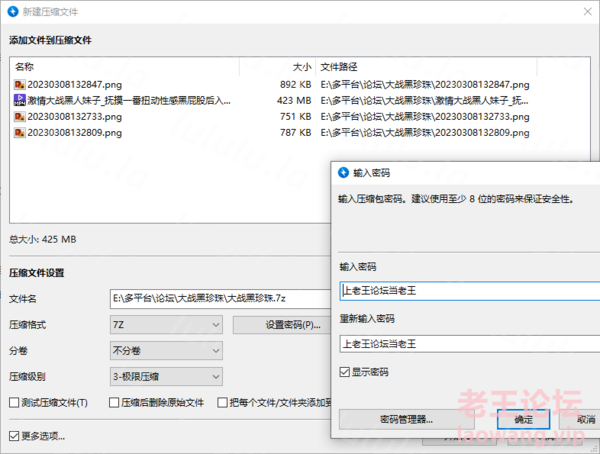This screenshot has width=600, height=454.
Task: Select file name 20230308132809.png in list
Action: [x=75, y=132]
